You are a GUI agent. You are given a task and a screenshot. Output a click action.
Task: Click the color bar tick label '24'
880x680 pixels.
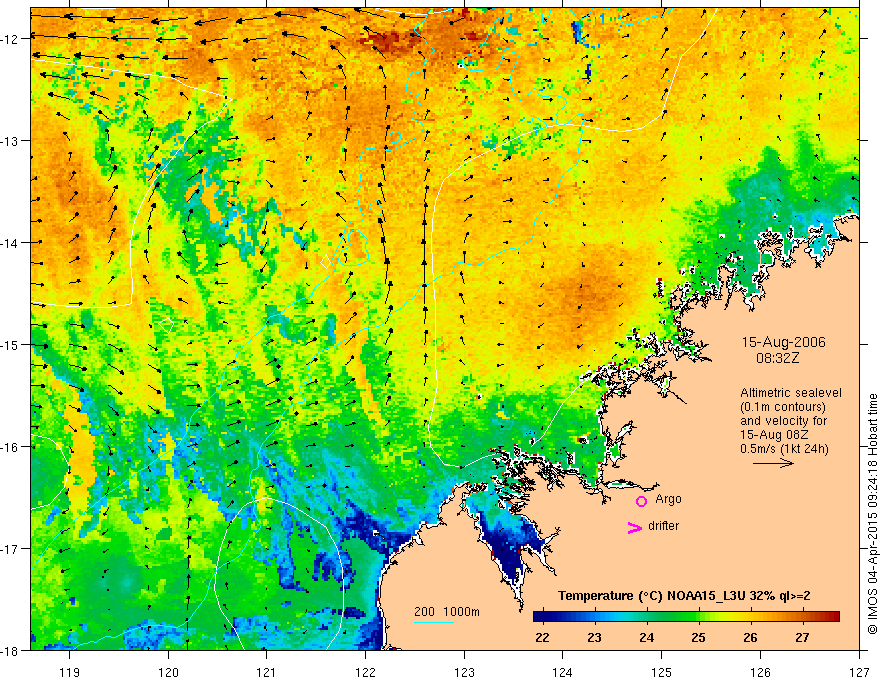coord(647,638)
